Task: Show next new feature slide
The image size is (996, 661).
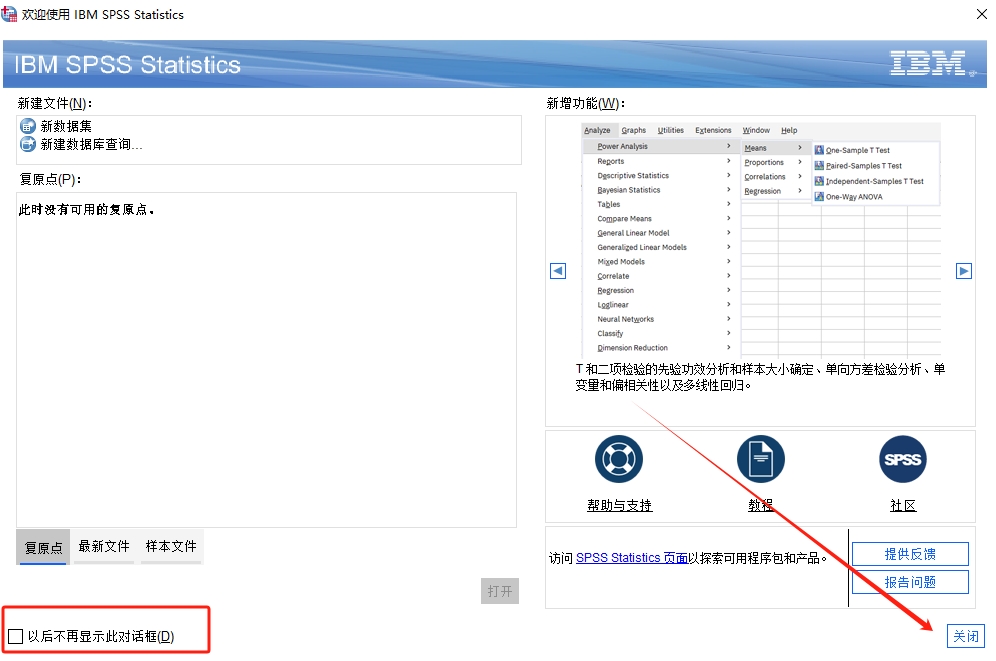Action: tap(963, 271)
